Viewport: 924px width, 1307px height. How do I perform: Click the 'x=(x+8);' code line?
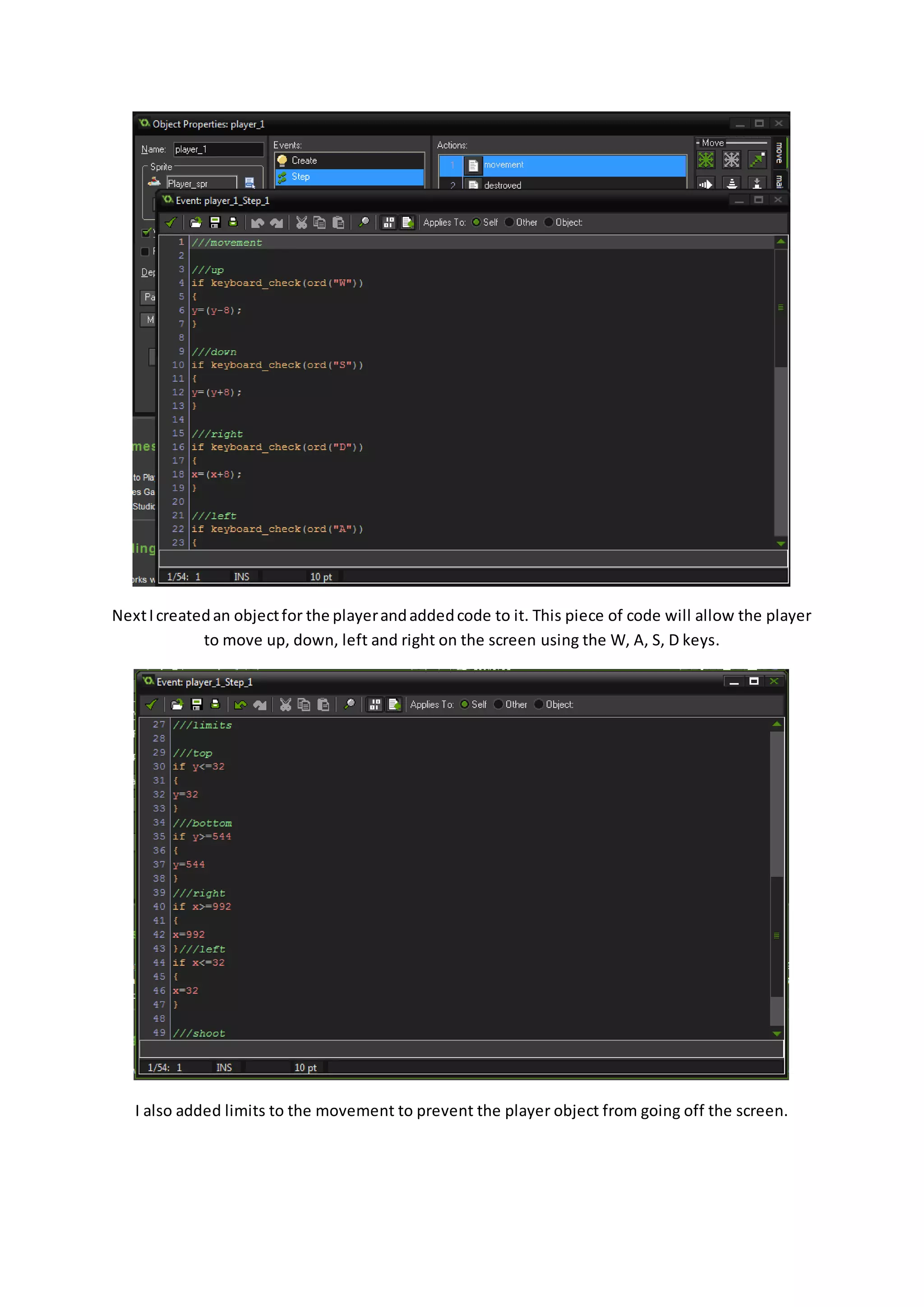[216, 474]
